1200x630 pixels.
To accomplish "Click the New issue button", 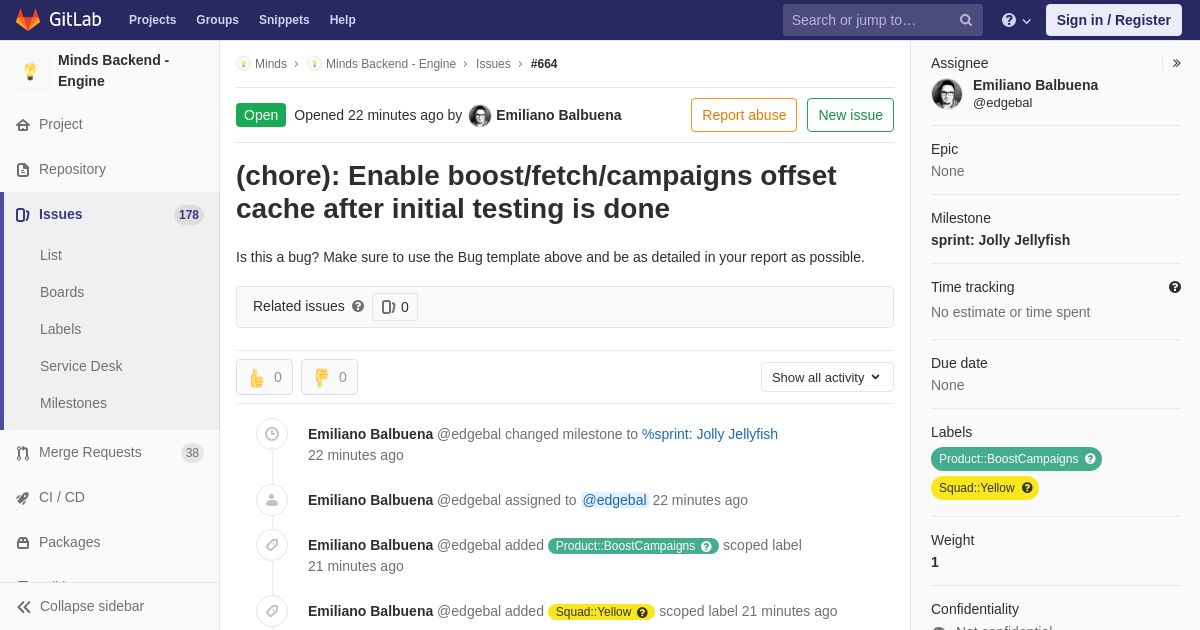I will 850,115.
